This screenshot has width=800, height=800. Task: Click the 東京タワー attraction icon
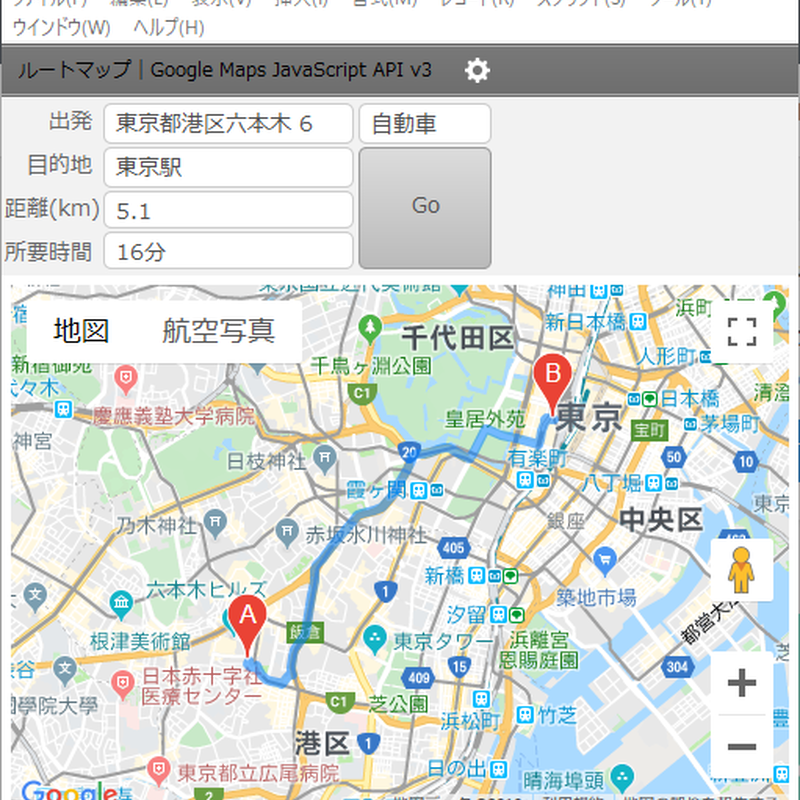(376, 638)
